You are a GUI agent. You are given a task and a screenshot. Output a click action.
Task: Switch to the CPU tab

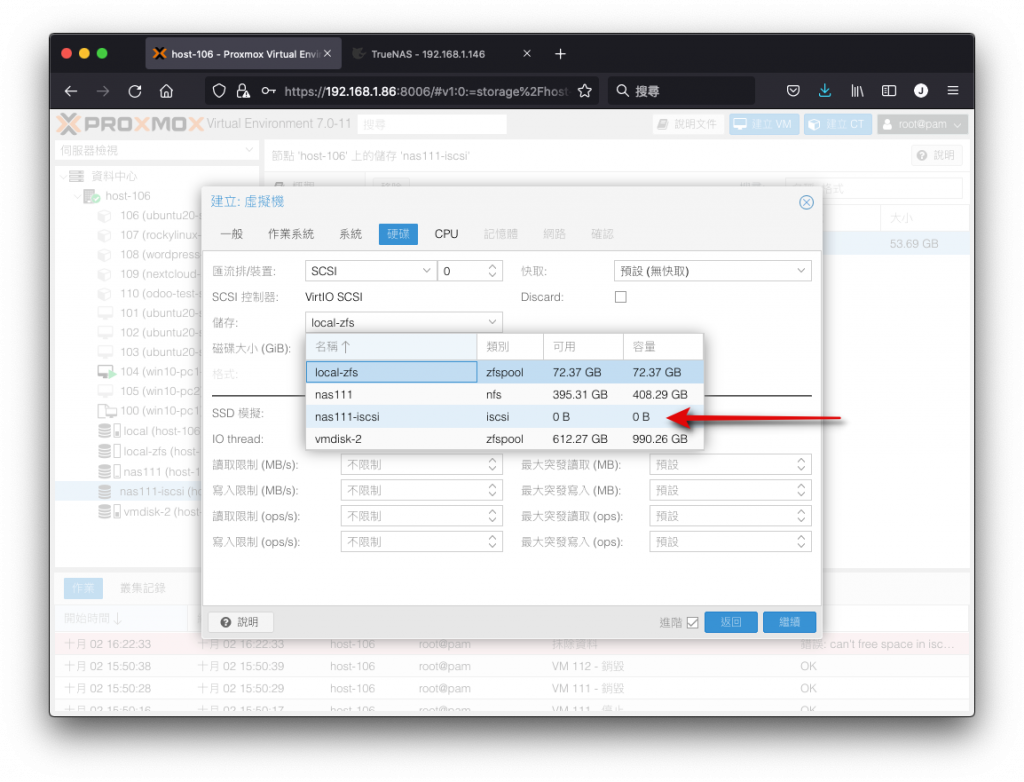tap(447, 234)
